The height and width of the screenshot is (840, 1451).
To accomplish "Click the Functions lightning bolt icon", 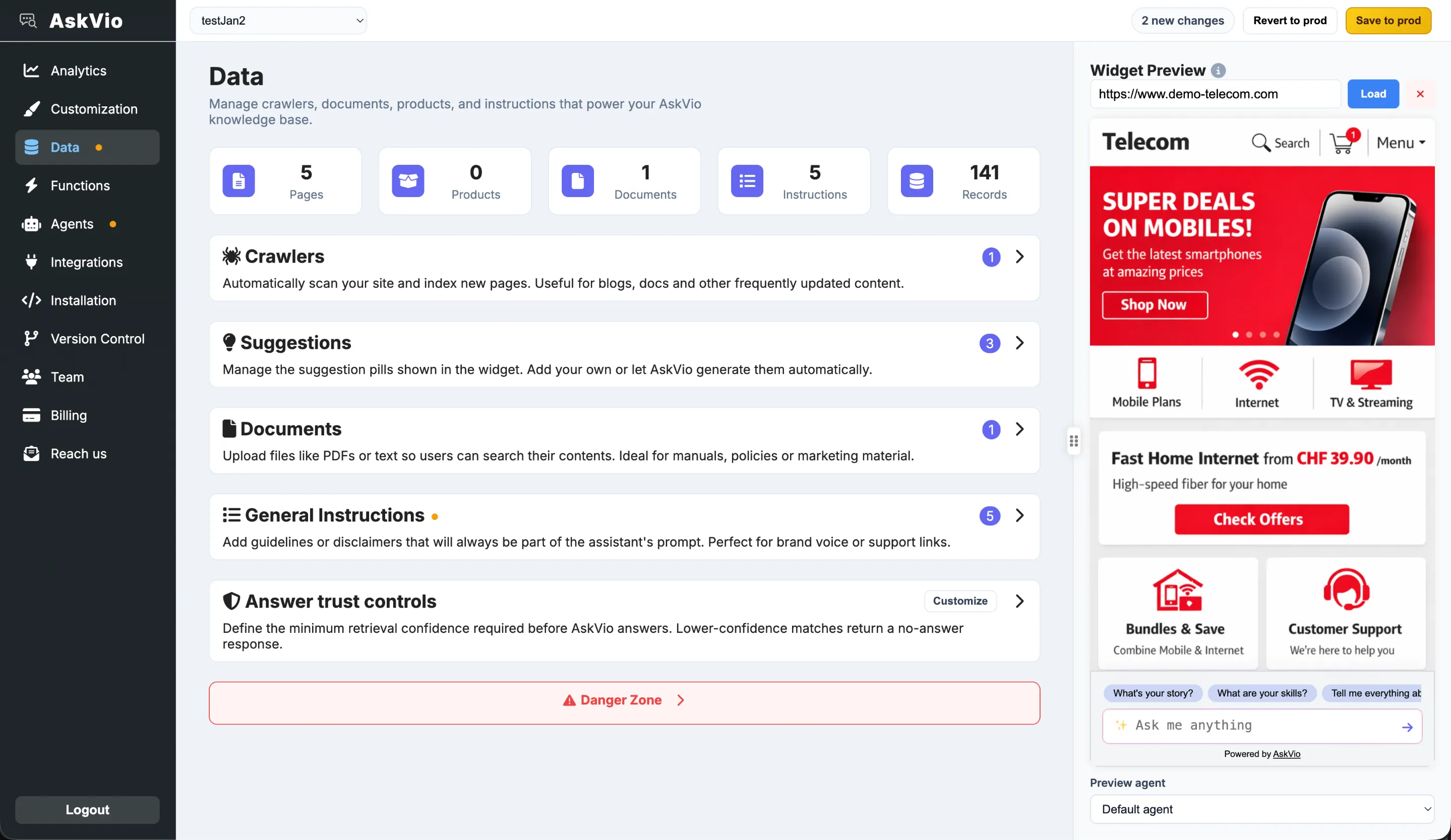I will [31, 185].
